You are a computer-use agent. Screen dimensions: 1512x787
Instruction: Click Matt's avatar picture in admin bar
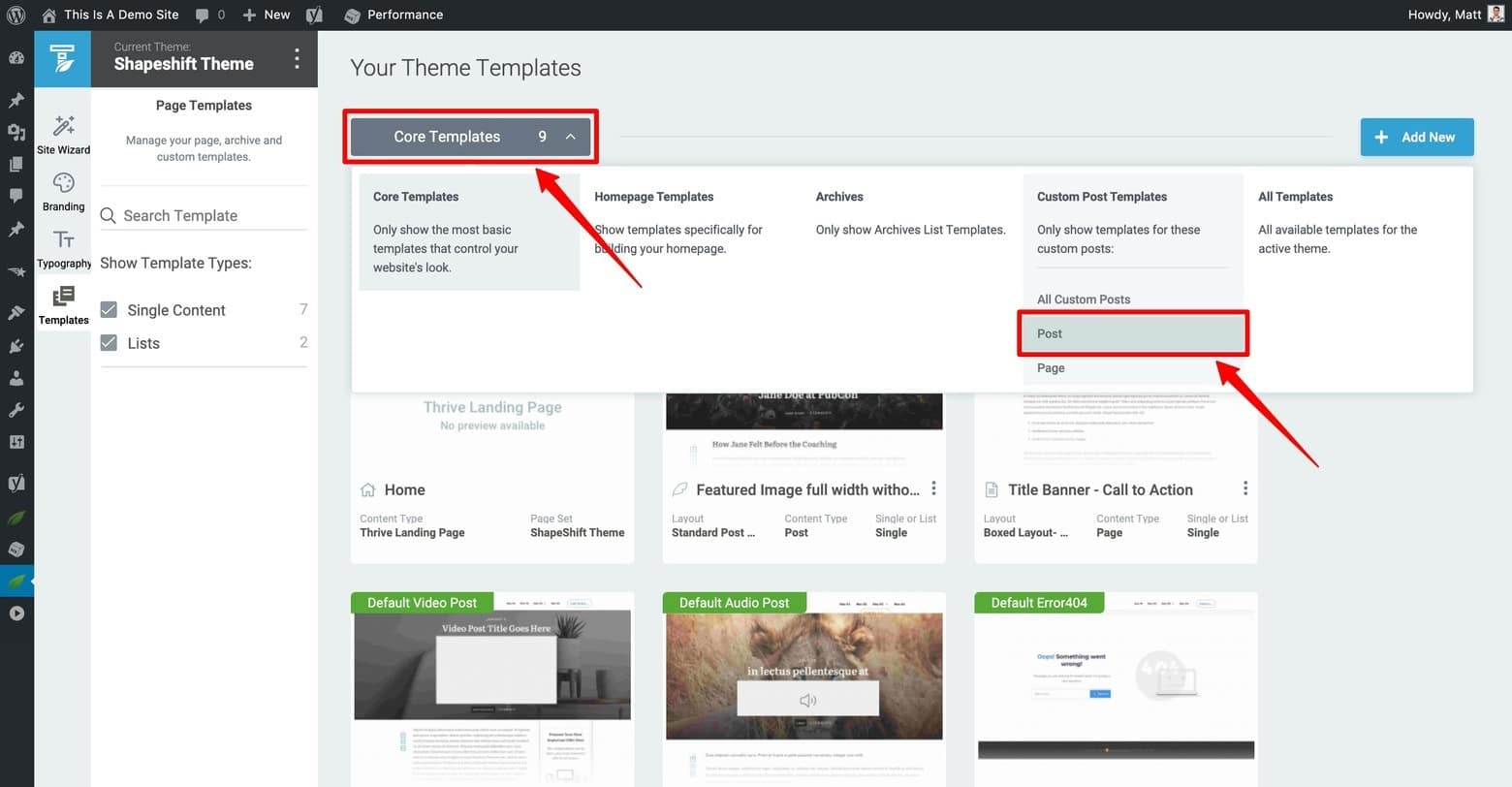(1496, 15)
